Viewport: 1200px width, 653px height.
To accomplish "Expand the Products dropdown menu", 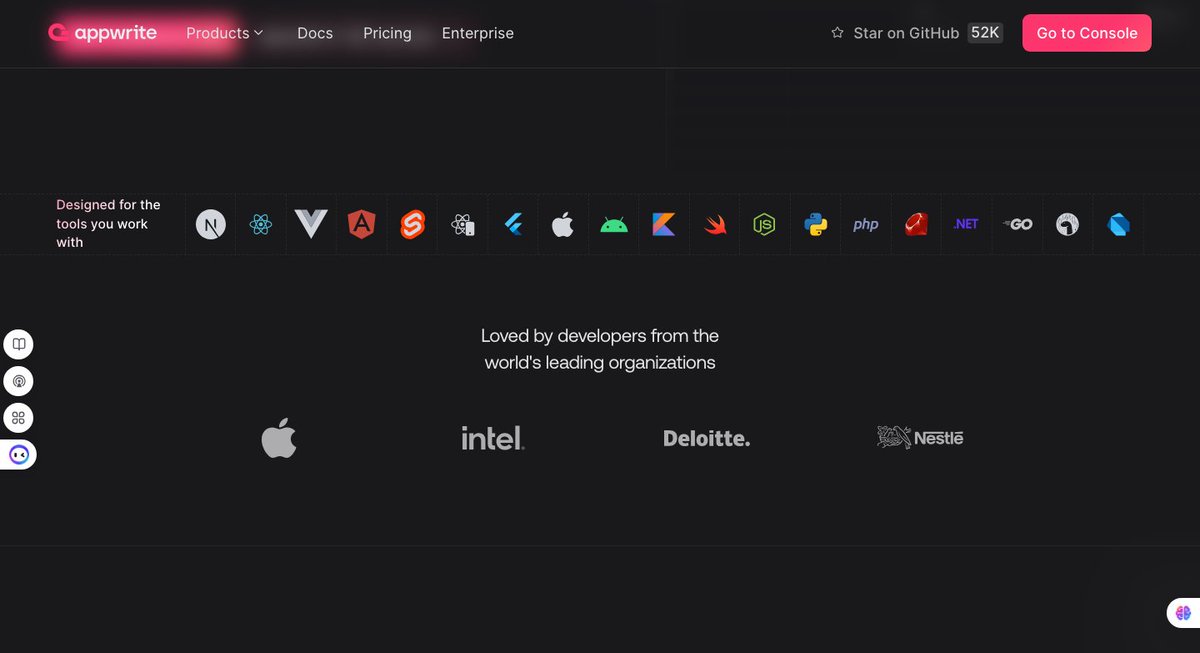I will coord(225,33).
